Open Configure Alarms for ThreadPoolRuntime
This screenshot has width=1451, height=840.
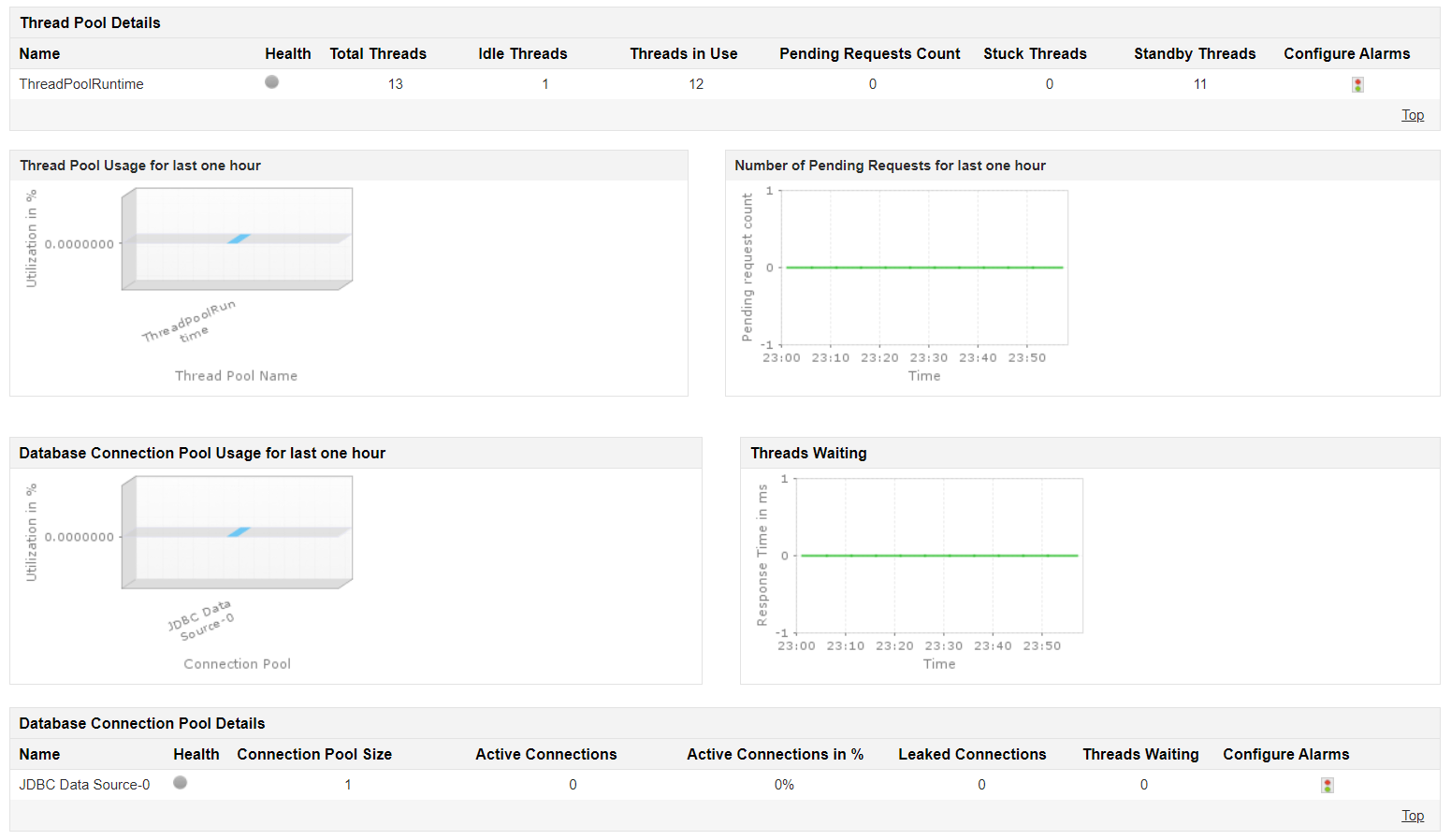(x=1357, y=83)
